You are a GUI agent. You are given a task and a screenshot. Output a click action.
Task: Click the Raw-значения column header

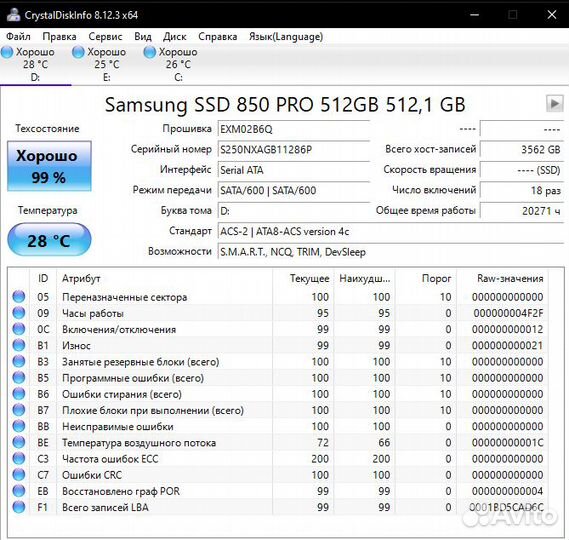[503, 278]
